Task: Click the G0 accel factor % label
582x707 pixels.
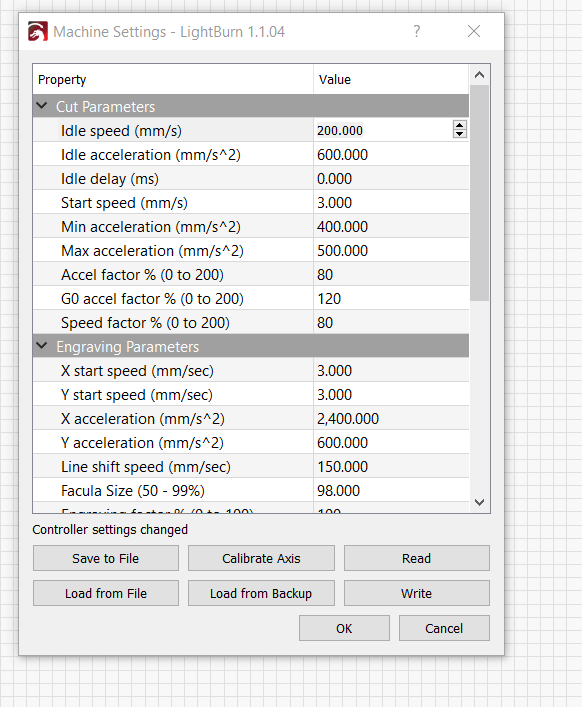Action: click(152, 298)
